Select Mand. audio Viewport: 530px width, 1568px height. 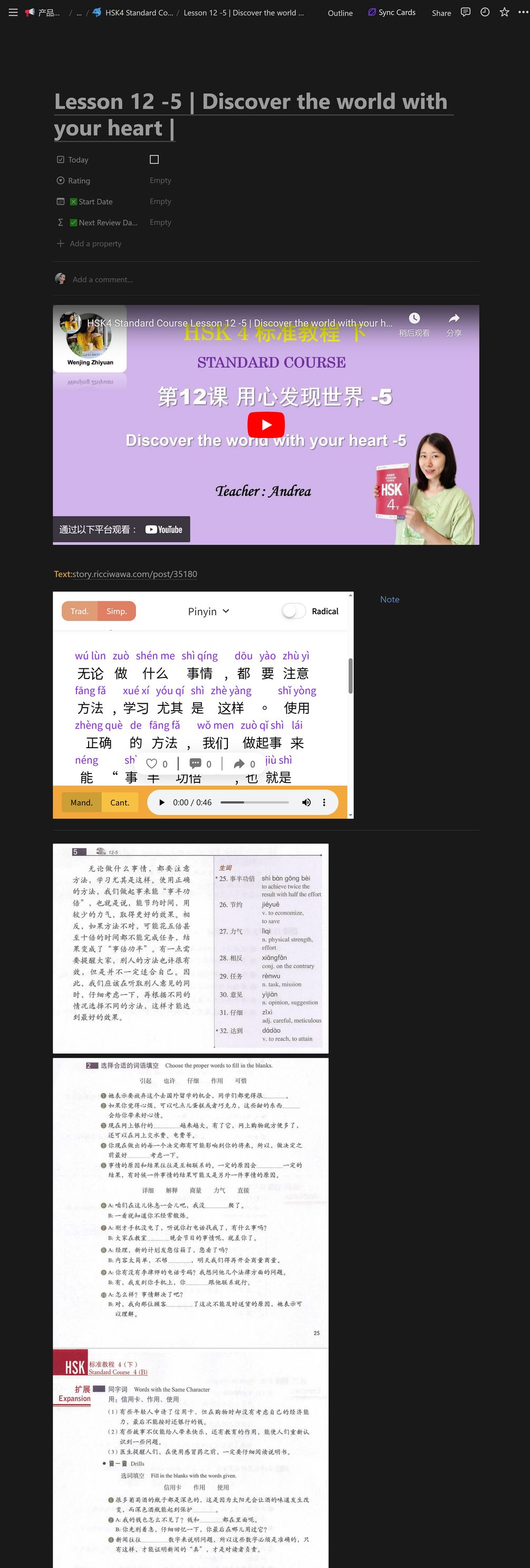(x=82, y=802)
